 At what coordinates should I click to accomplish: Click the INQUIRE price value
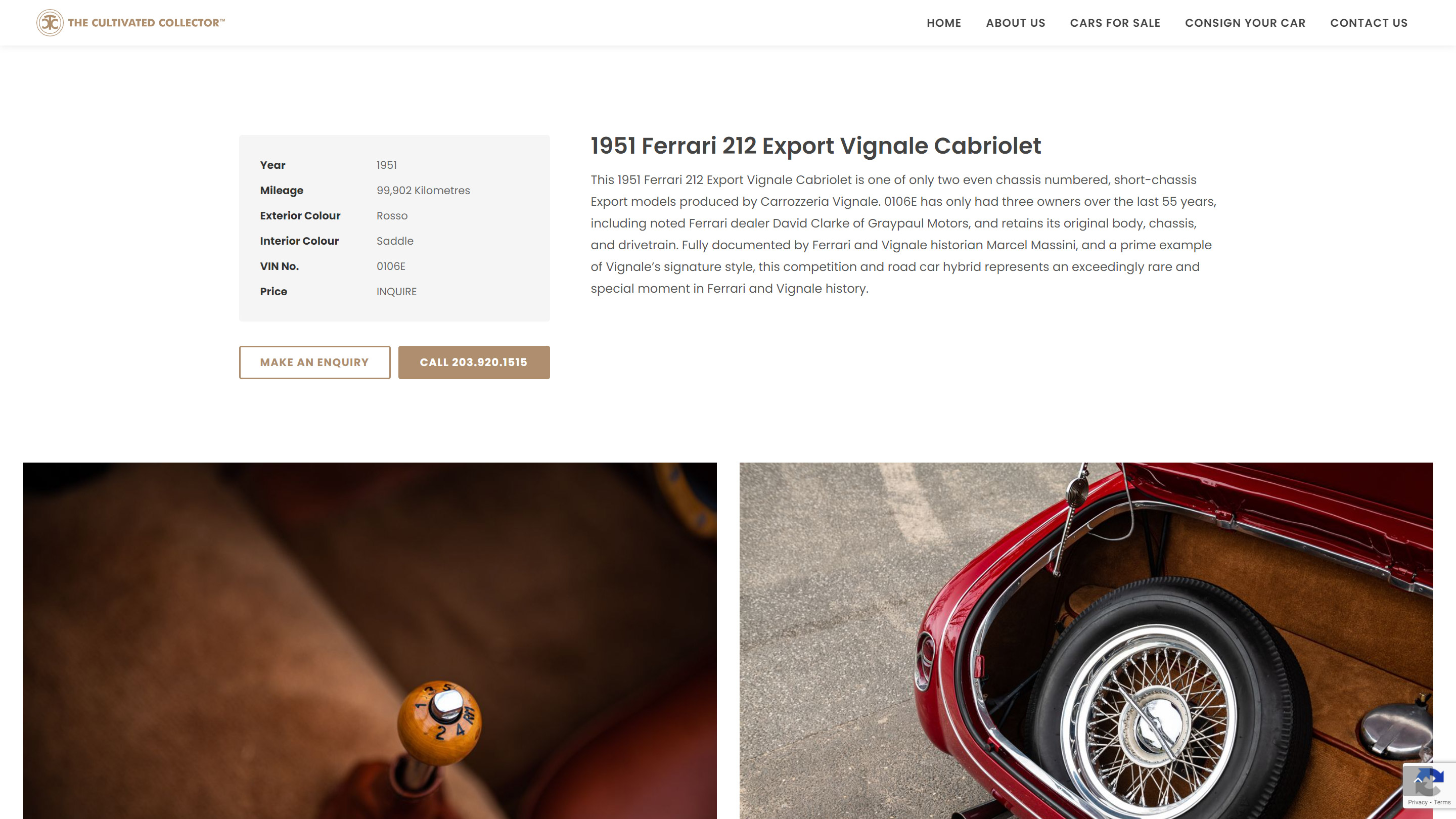[396, 292]
